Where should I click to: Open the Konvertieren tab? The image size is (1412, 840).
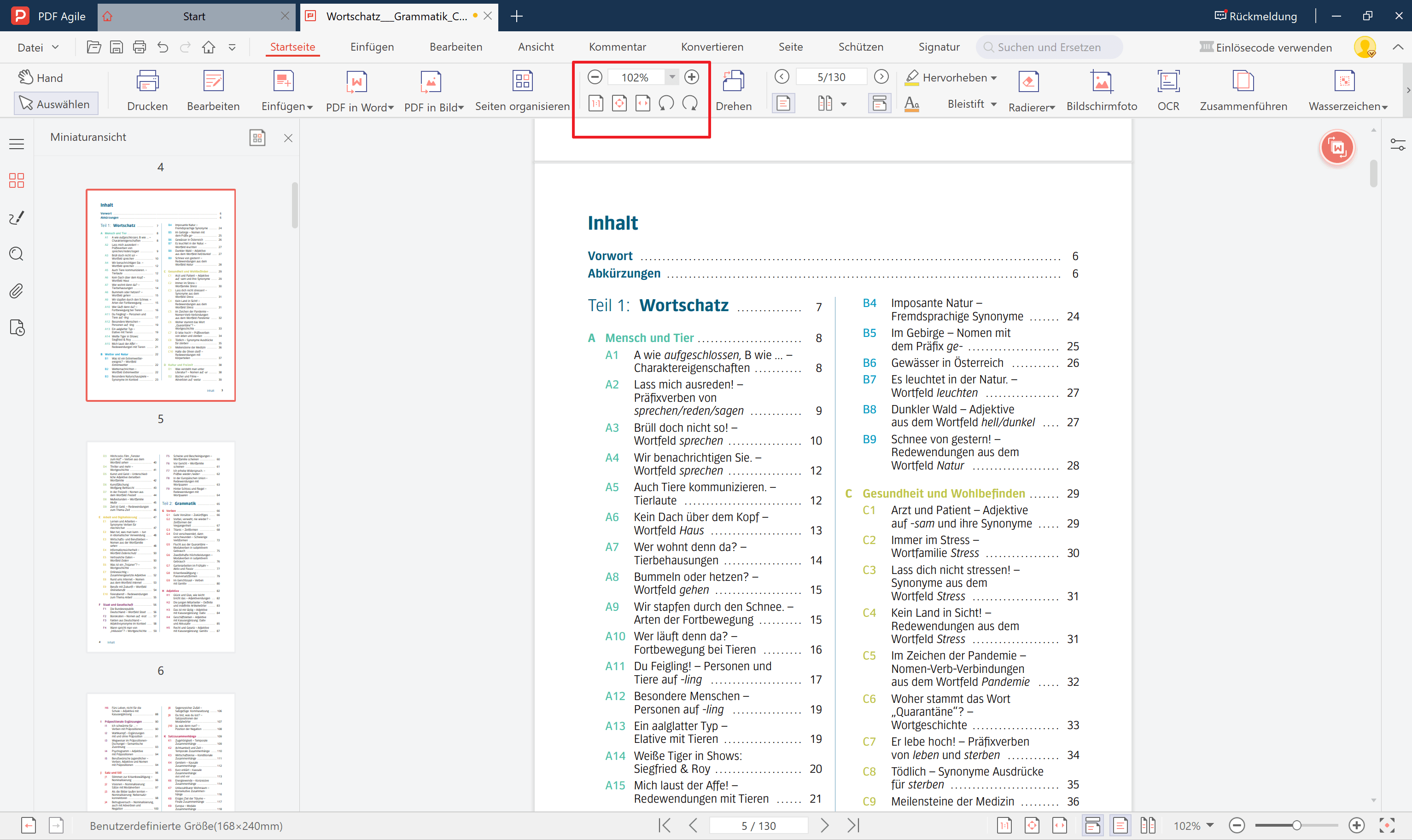[712, 47]
